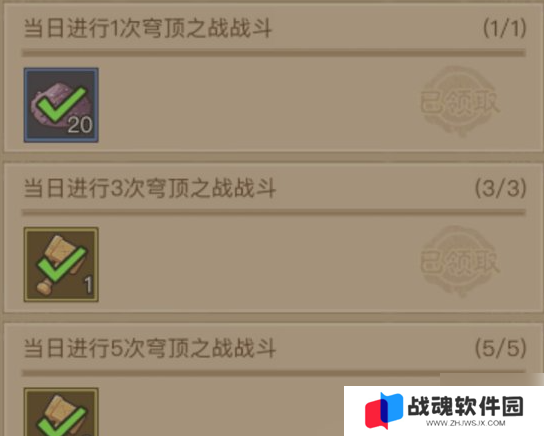Click the 已领取 stamp for 1-battle task
This screenshot has height=436, width=544.
point(460,102)
